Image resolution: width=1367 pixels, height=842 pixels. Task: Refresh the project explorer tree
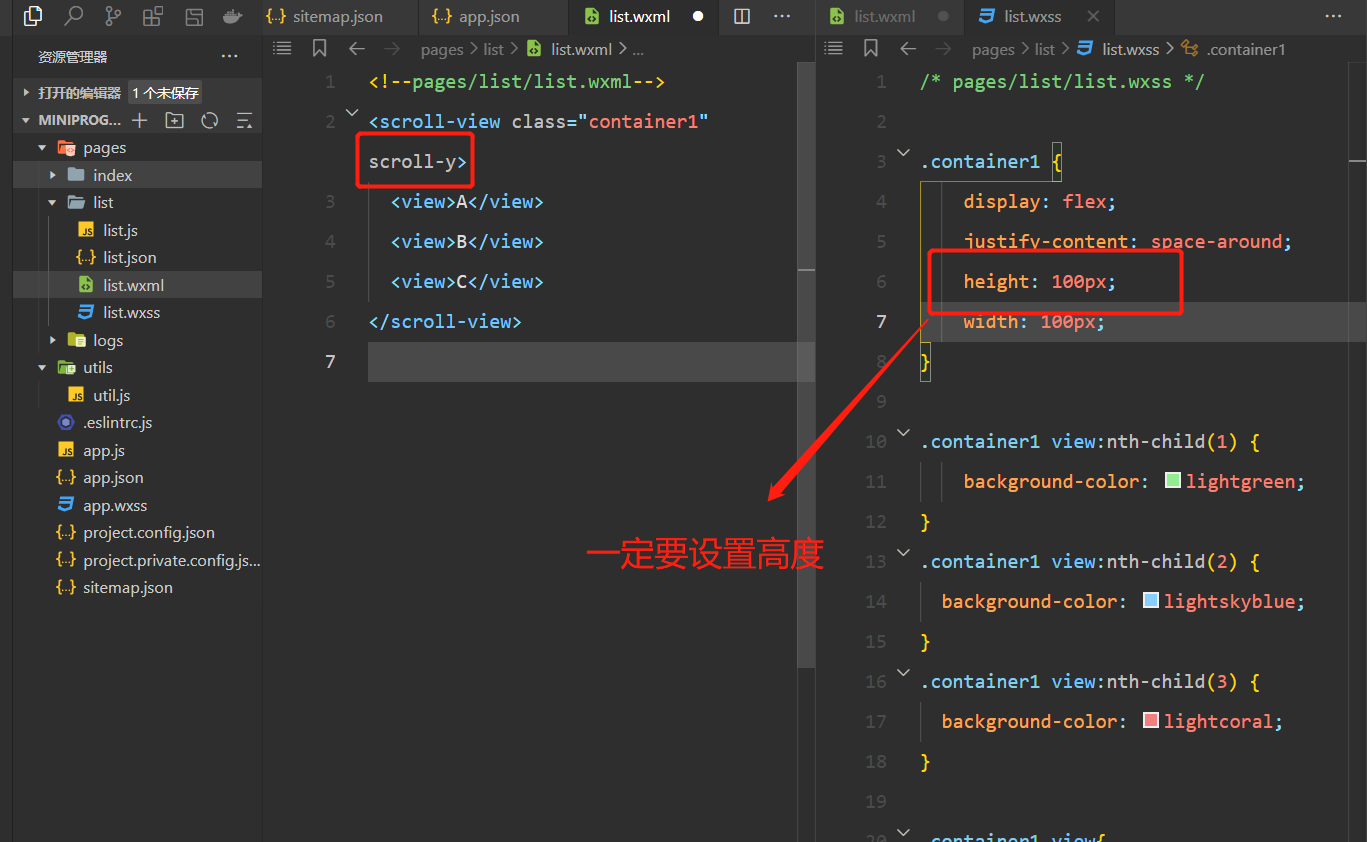pyautogui.click(x=210, y=120)
